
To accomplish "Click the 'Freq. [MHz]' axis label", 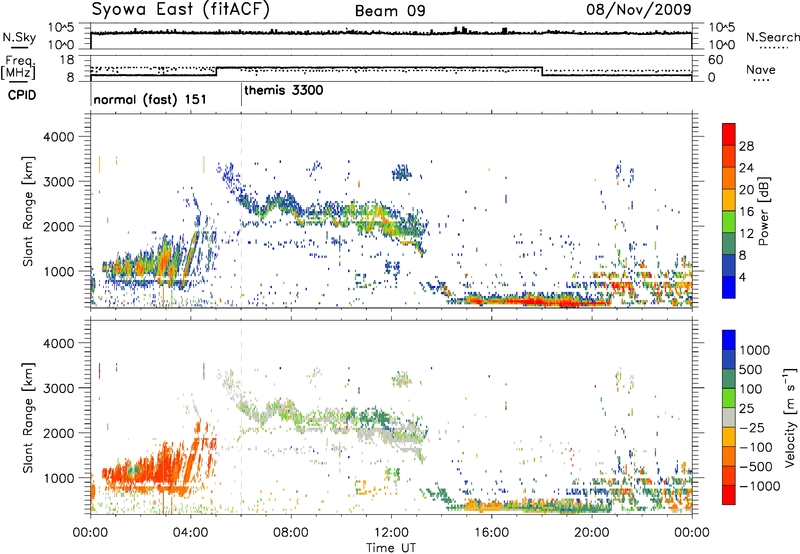I will click(18, 68).
